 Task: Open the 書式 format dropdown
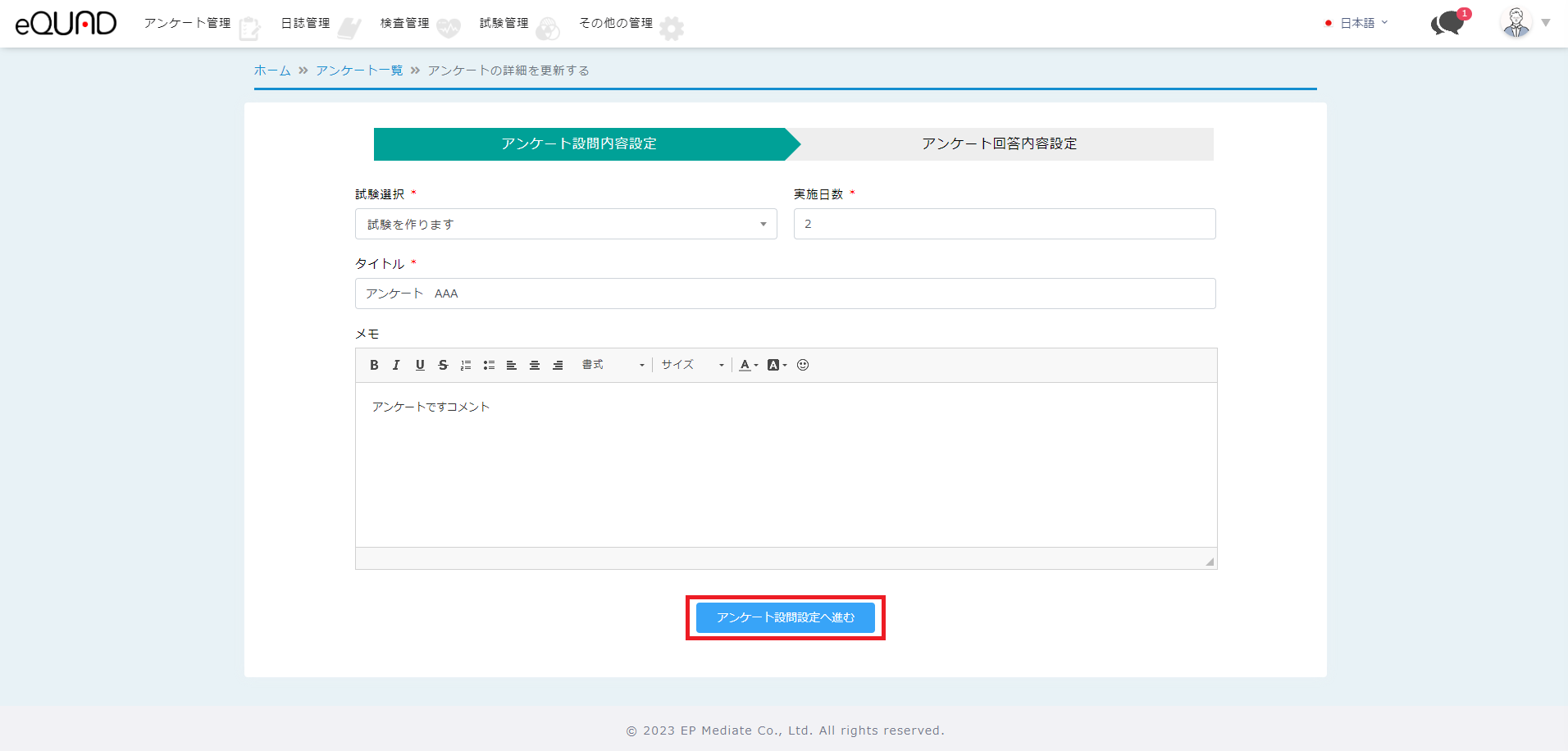point(613,366)
